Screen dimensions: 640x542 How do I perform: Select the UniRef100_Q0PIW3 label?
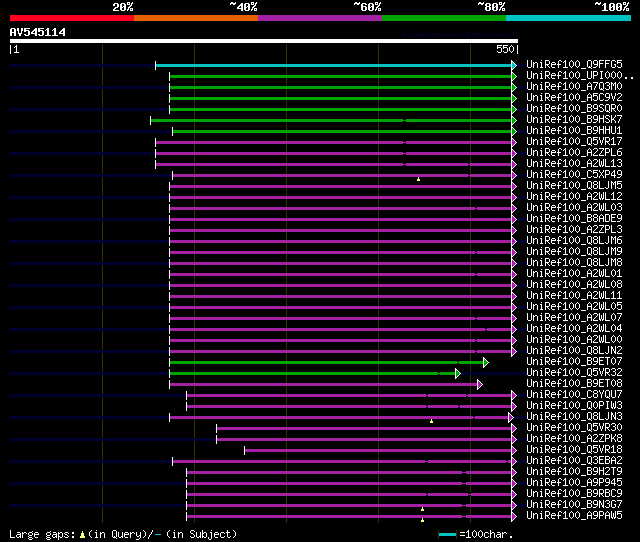pyautogui.click(x=574, y=406)
